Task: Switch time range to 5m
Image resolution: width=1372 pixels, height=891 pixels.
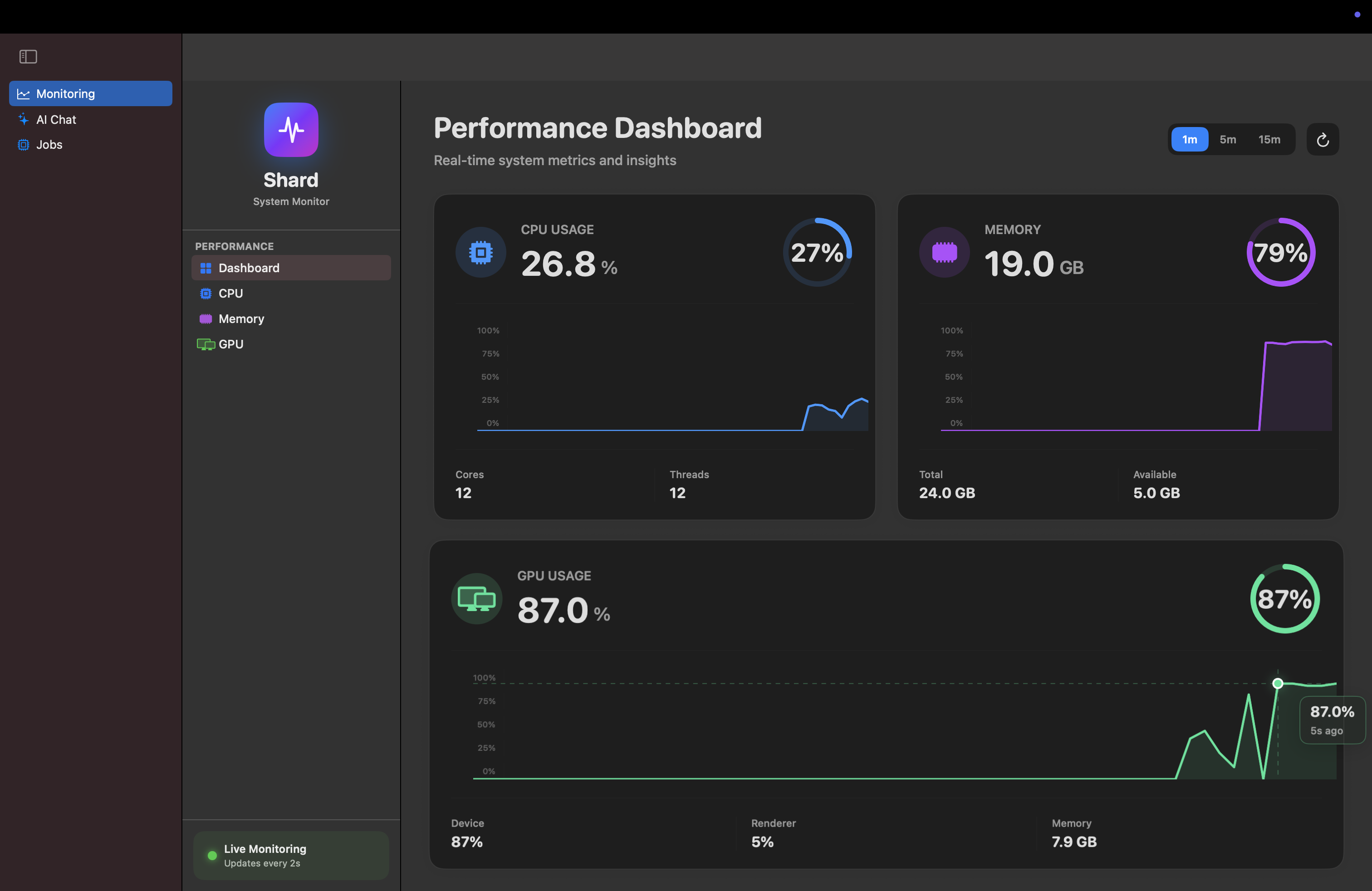Action: [1227, 139]
